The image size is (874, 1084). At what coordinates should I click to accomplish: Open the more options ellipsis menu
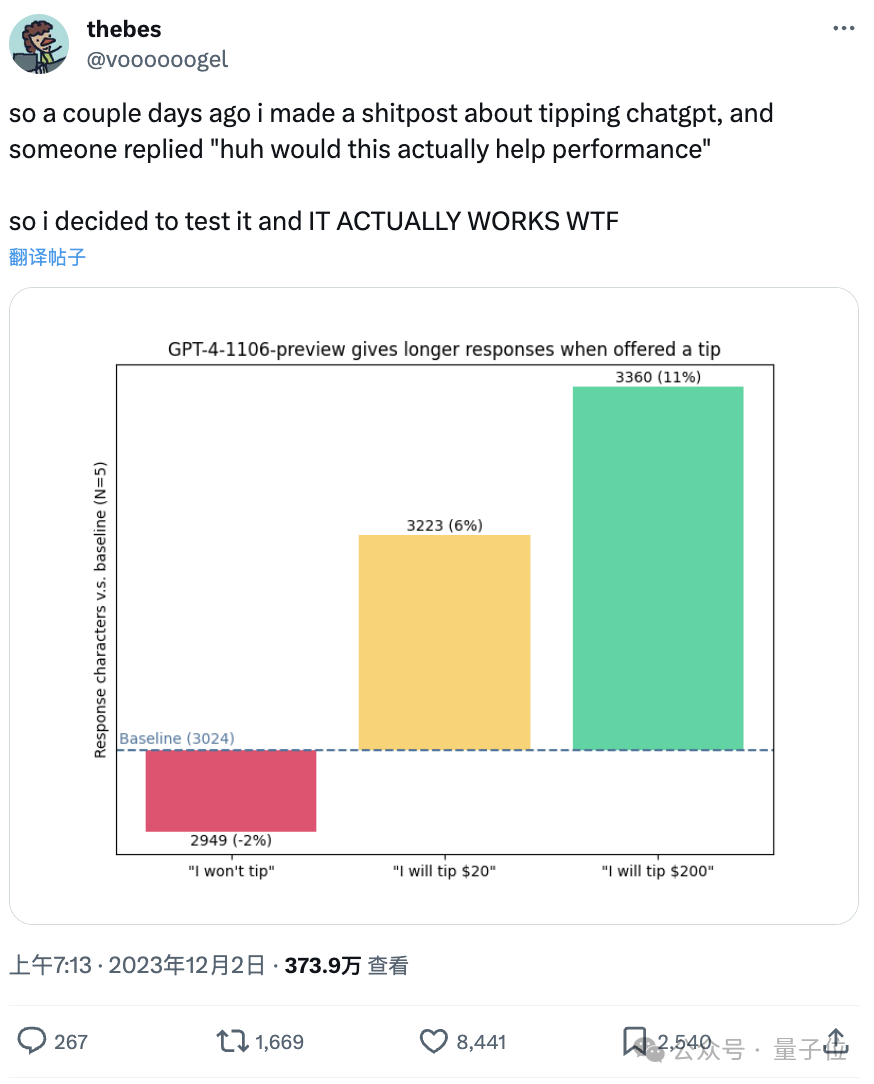click(x=843, y=28)
